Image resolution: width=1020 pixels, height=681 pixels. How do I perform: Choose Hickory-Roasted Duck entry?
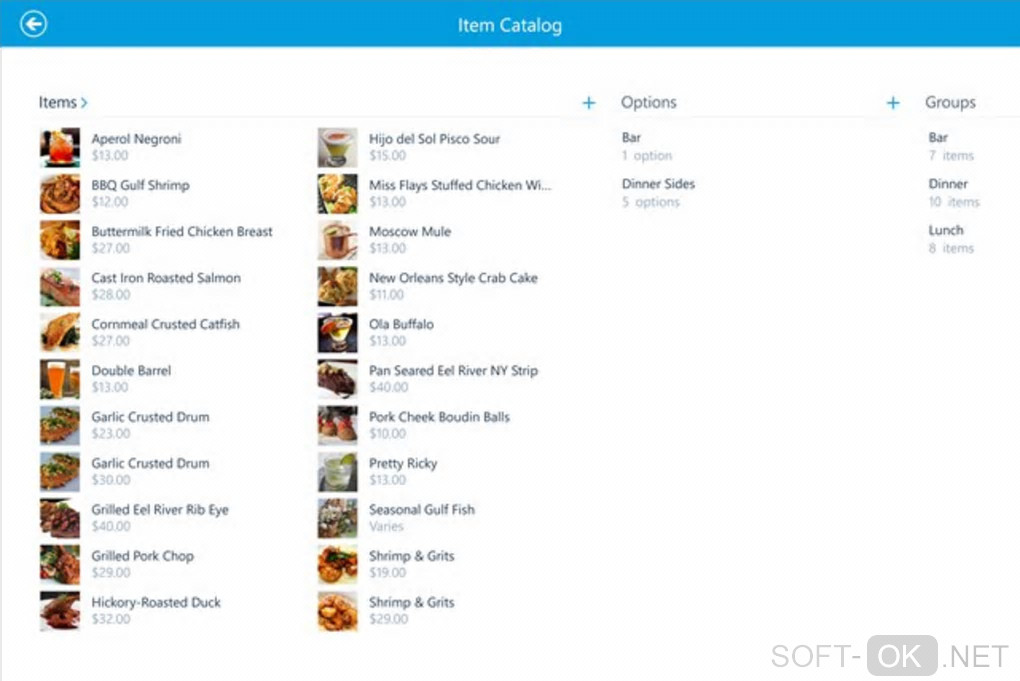coord(156,603)
